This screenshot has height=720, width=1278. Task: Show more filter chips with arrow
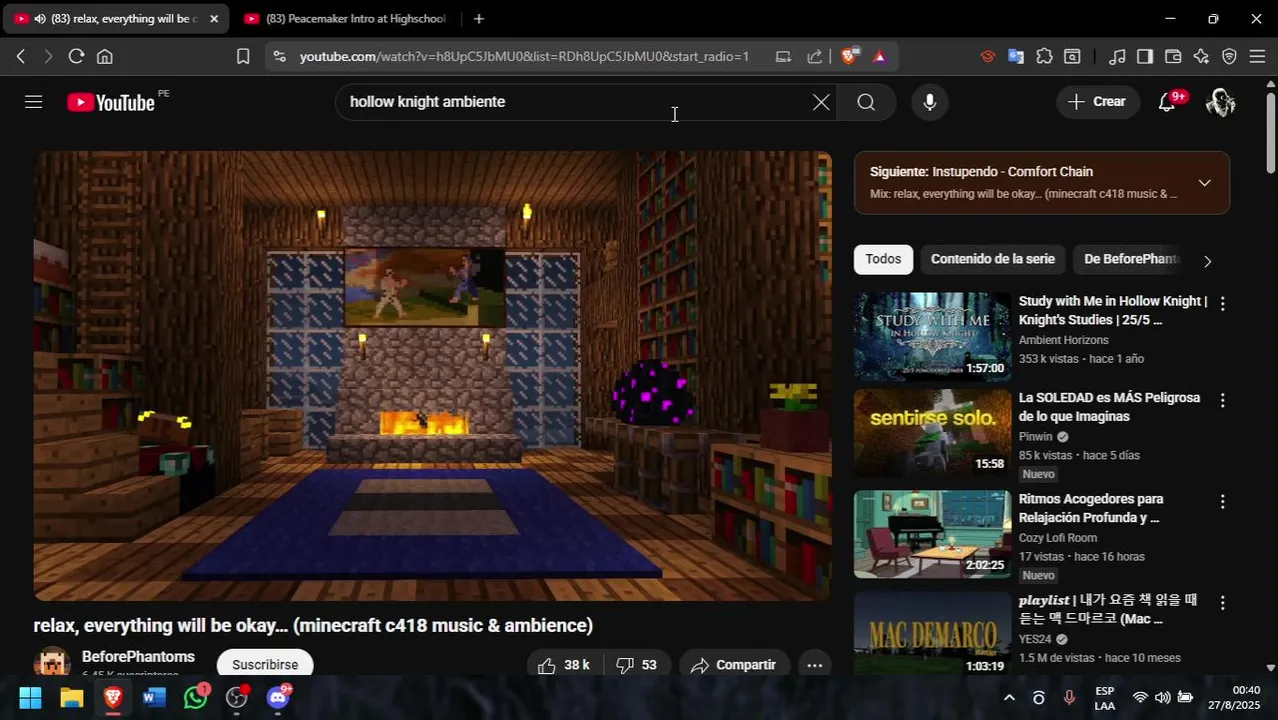1207,261
